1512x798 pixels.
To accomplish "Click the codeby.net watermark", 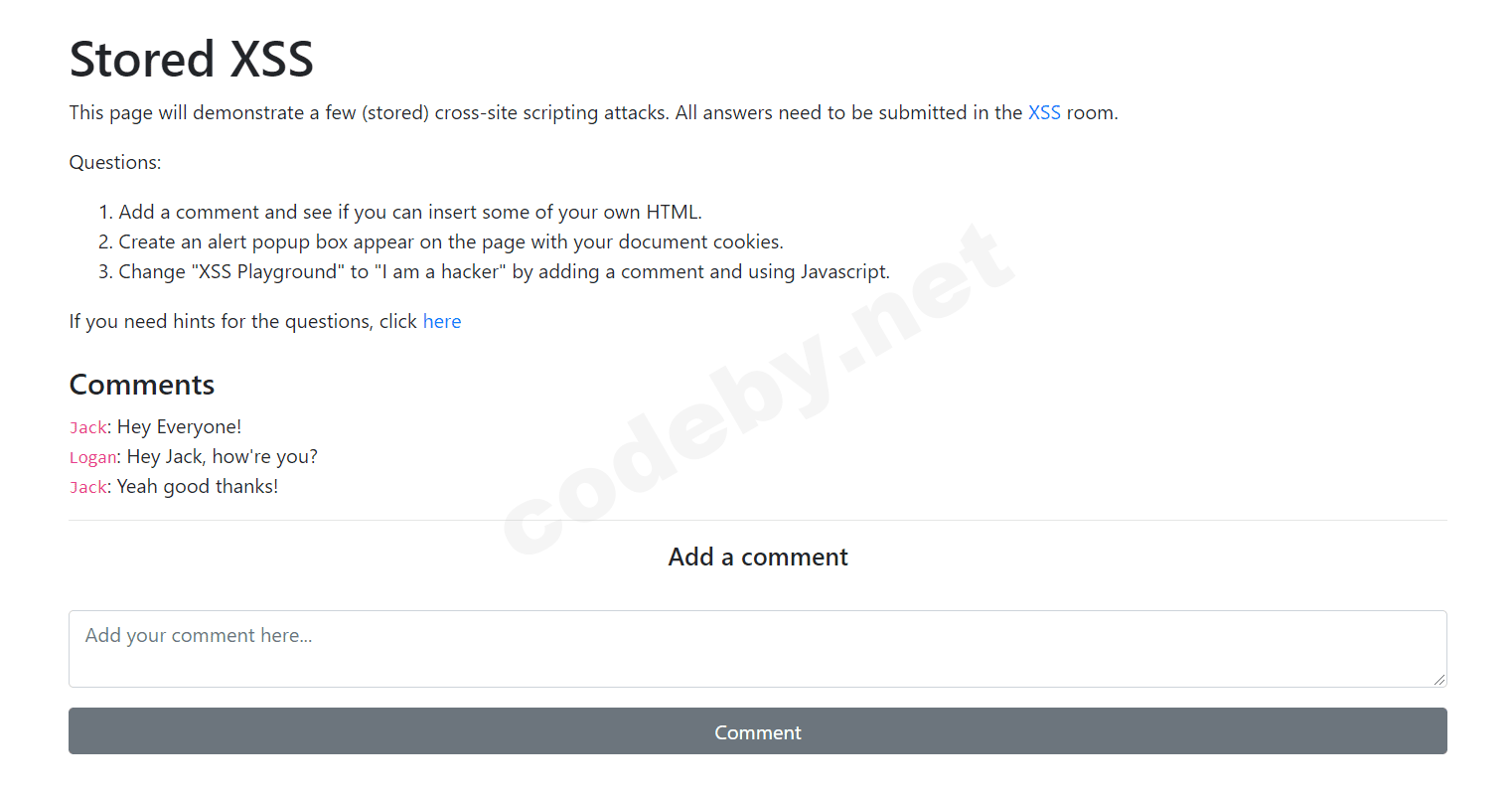I will point(760,389).
